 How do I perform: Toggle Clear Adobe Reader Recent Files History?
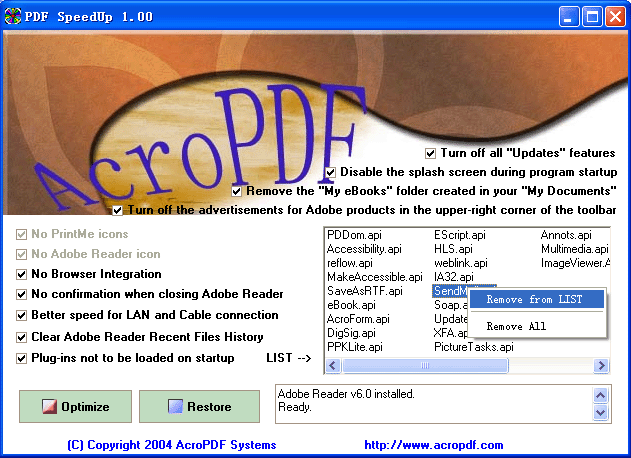21,337
